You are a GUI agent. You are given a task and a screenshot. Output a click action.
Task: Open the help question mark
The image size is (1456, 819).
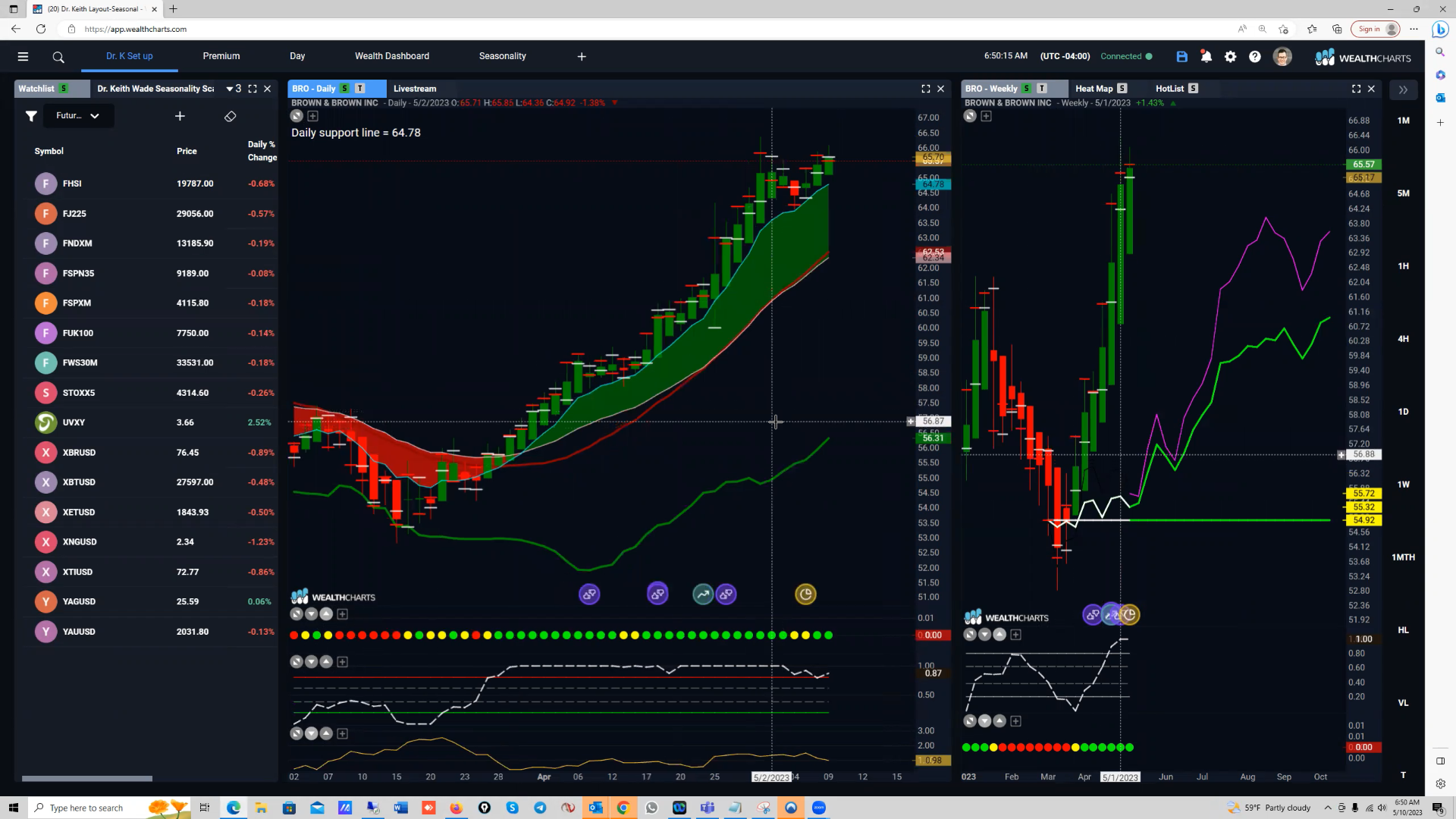coord(1255,57)
